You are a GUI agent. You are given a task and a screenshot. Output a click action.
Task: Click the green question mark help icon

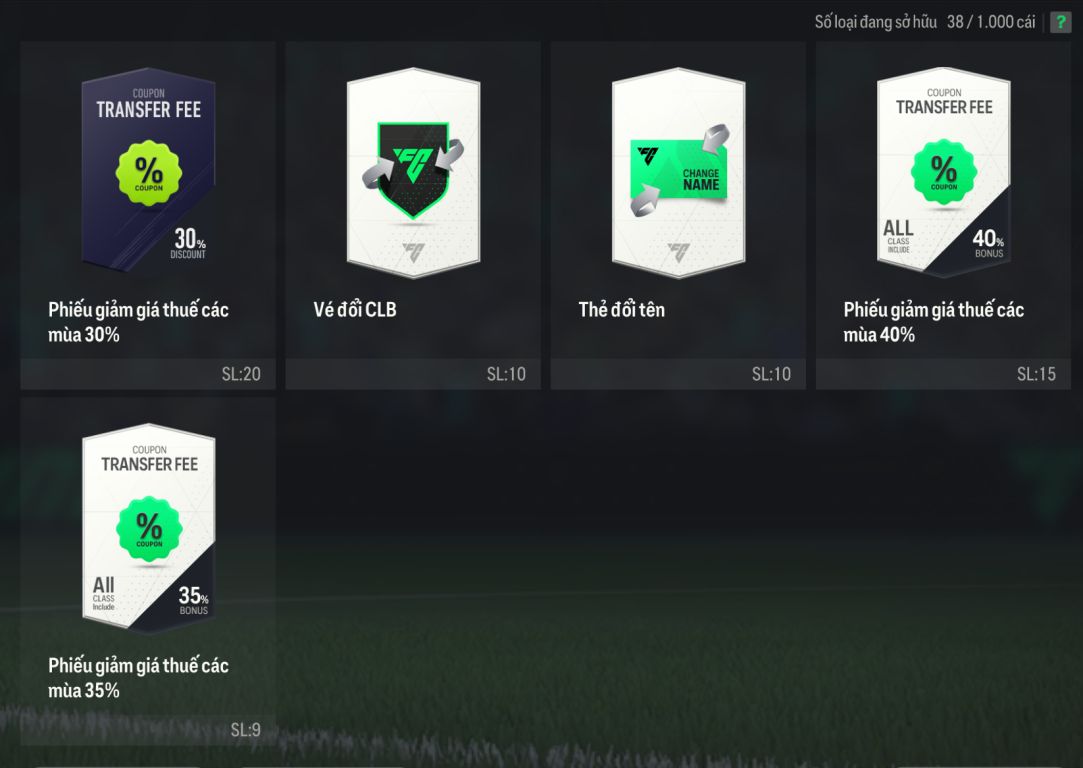click(1060, 22)
